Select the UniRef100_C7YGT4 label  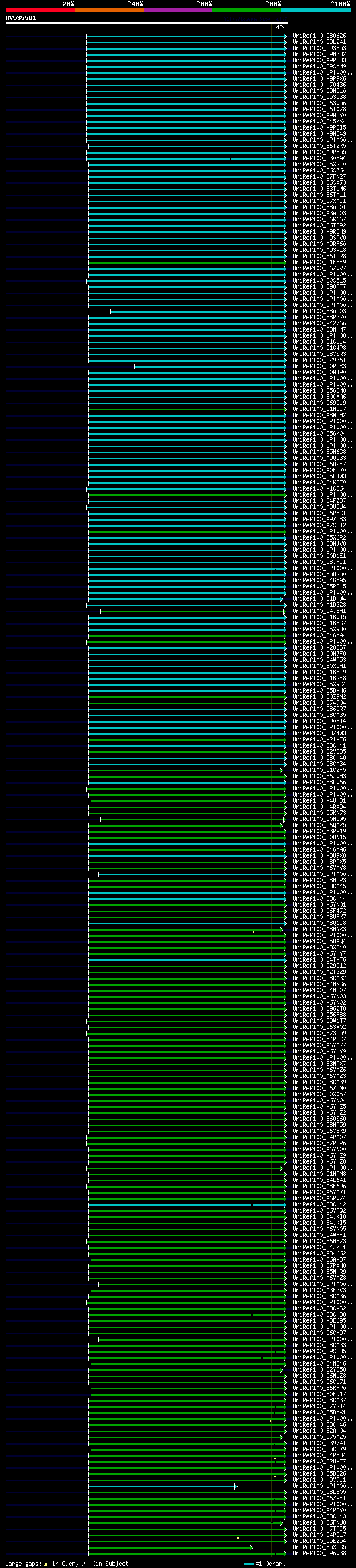point(319,1407)
